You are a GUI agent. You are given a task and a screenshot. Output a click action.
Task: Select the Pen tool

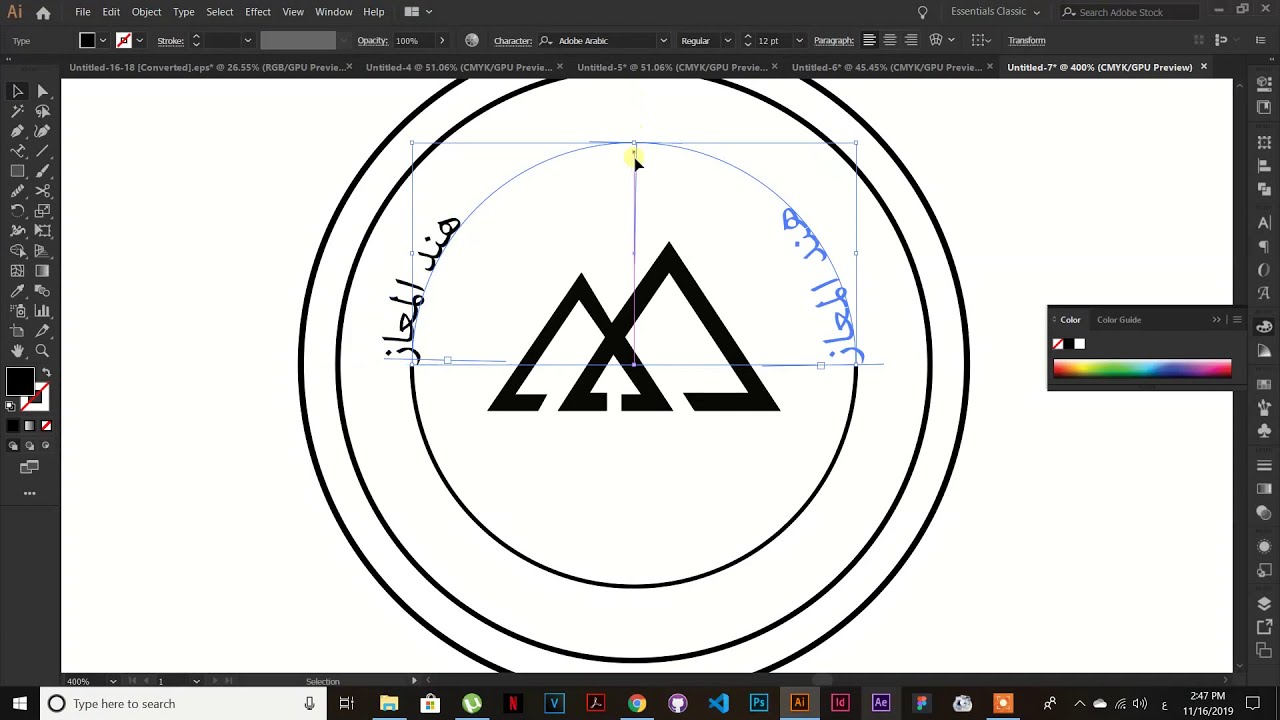coord(17,131)
